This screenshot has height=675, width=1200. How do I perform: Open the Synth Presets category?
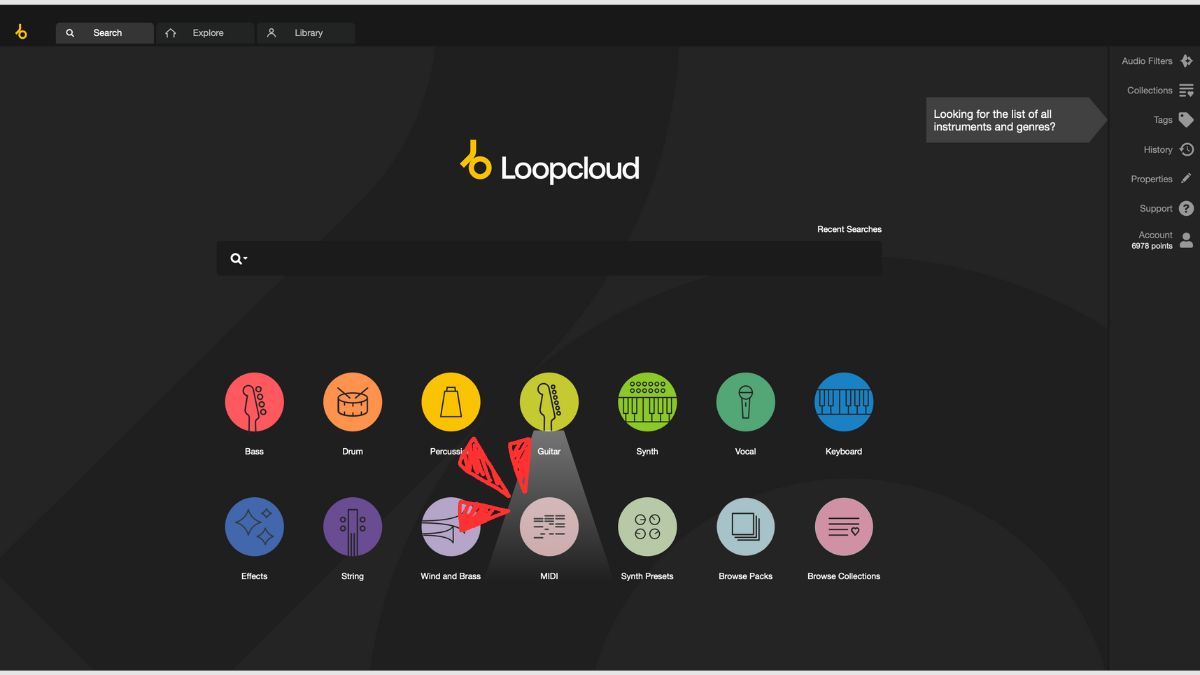[x=647, y=525]
